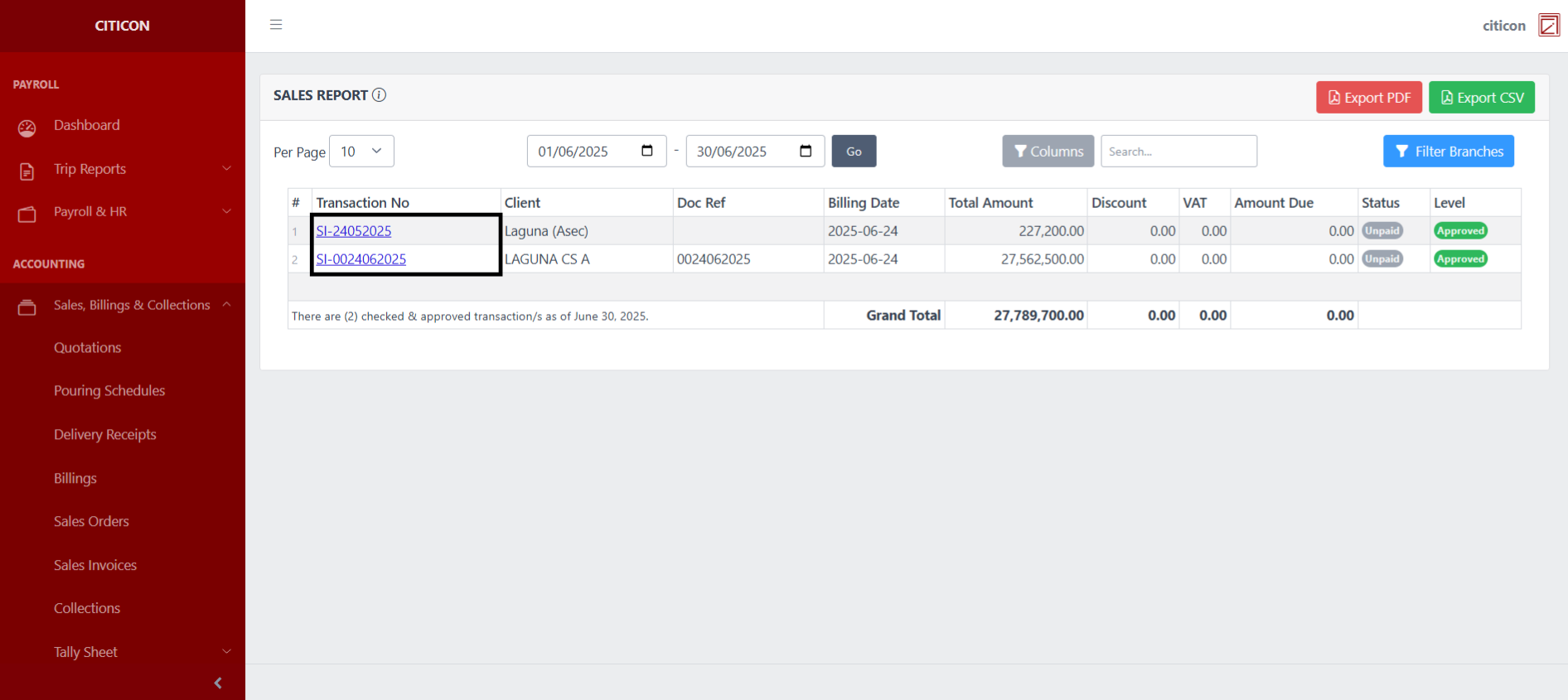Open the end date calendar picker icon
1568x700 pixels.
[806, 151]
